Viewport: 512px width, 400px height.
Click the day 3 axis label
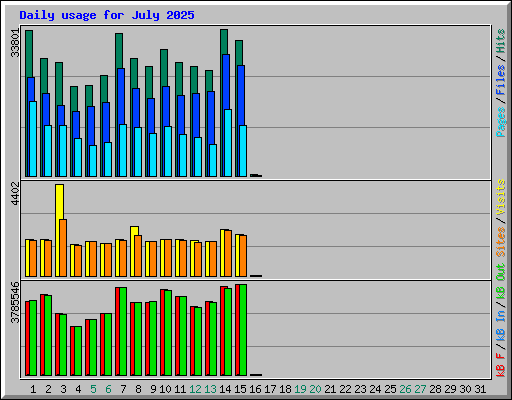63,389
